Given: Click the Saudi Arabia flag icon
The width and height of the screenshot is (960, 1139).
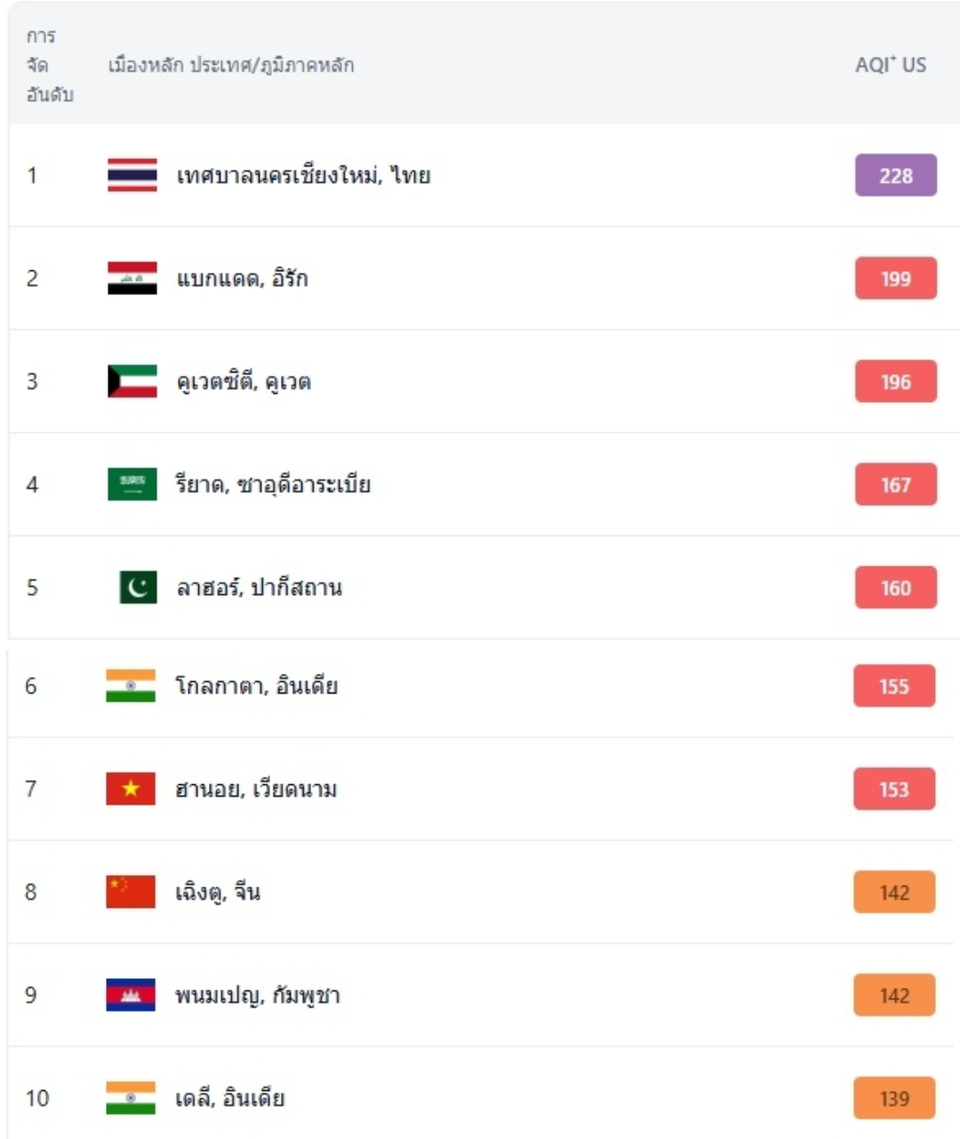Looking at the screenshot, I should [132, 485].
